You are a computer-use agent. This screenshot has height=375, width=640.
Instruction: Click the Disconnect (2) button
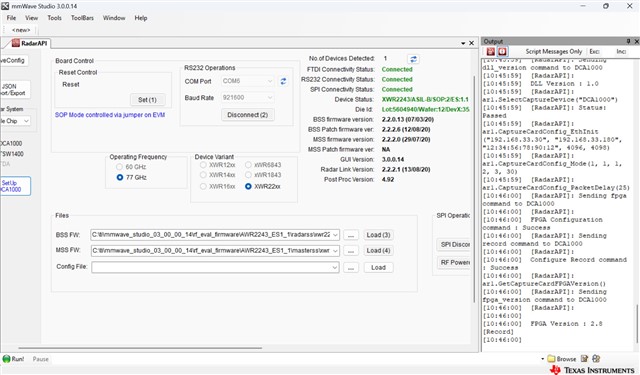(247, 115)
